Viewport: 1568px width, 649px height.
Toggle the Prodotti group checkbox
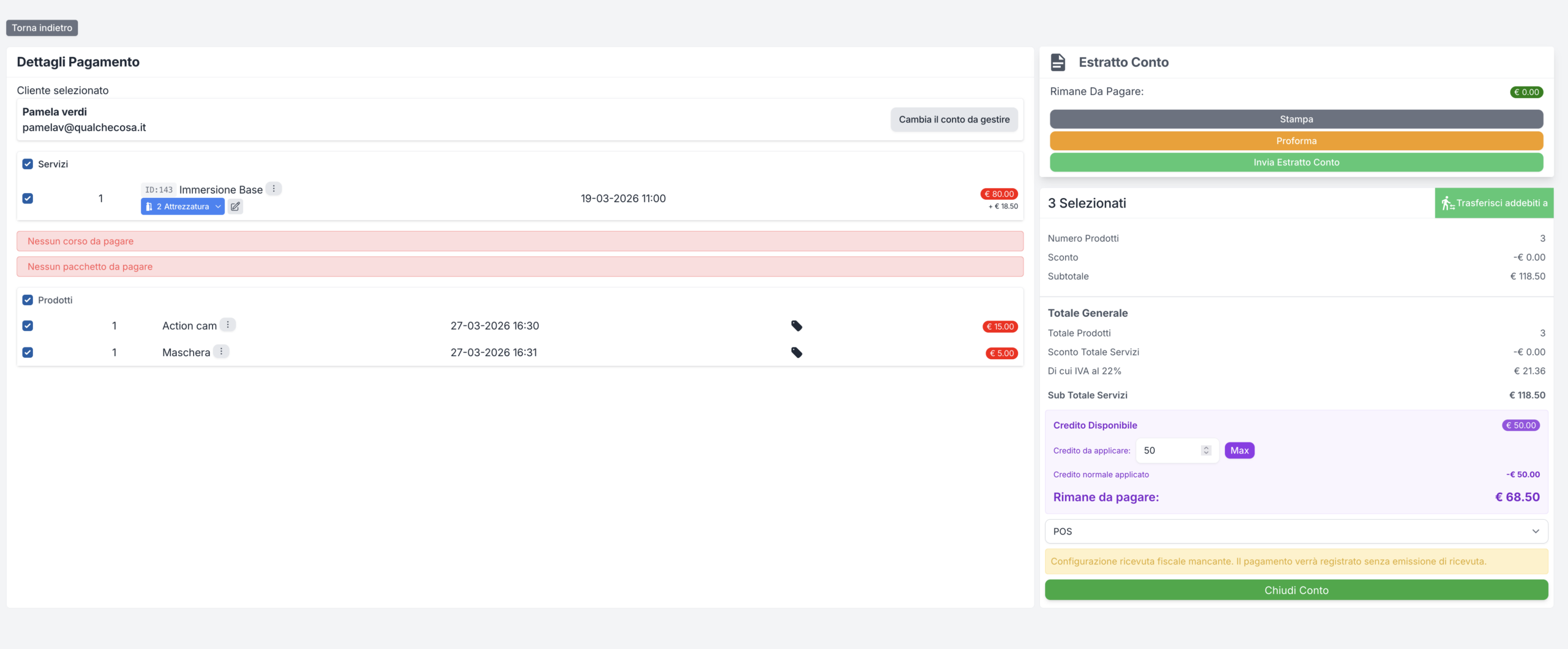tap(28, 300)
